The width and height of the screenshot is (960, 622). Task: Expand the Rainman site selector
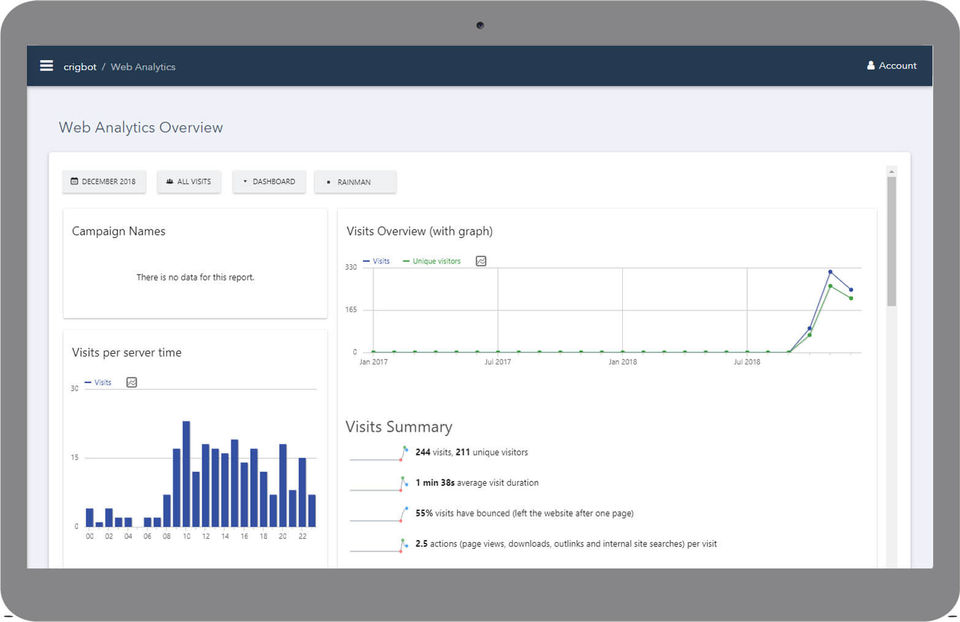point(355,182)
